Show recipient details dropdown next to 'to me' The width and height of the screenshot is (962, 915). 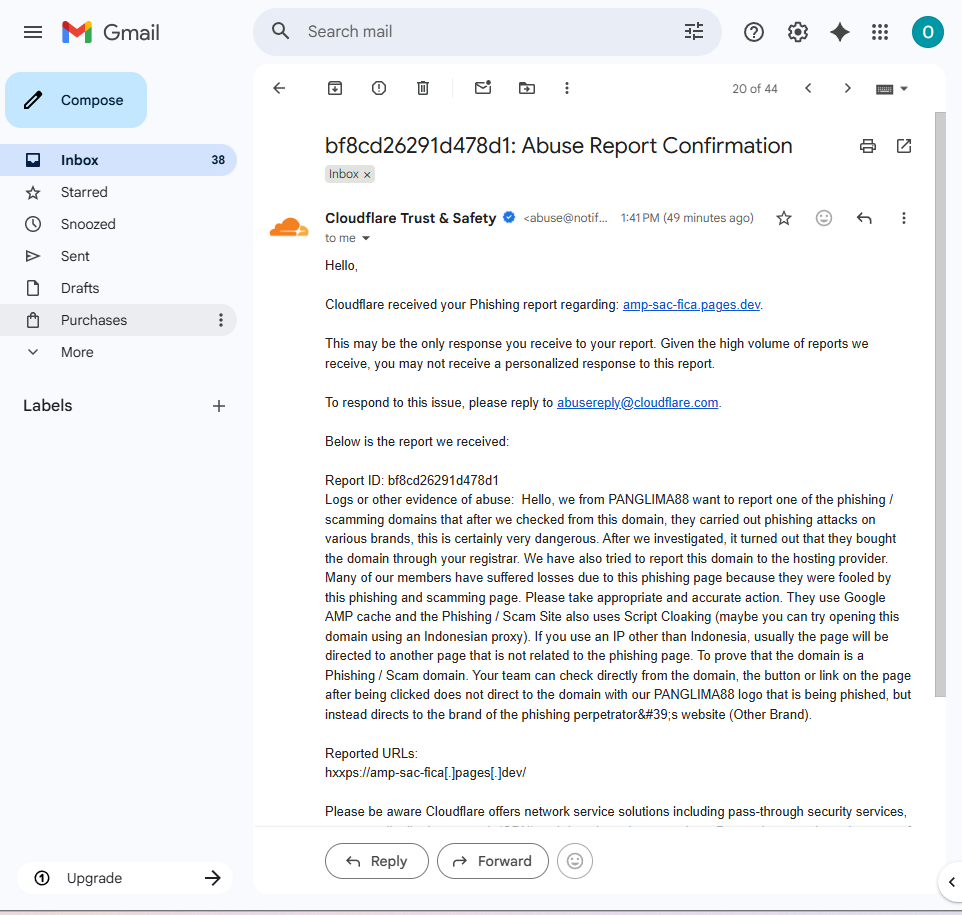[x=366, y=238]
